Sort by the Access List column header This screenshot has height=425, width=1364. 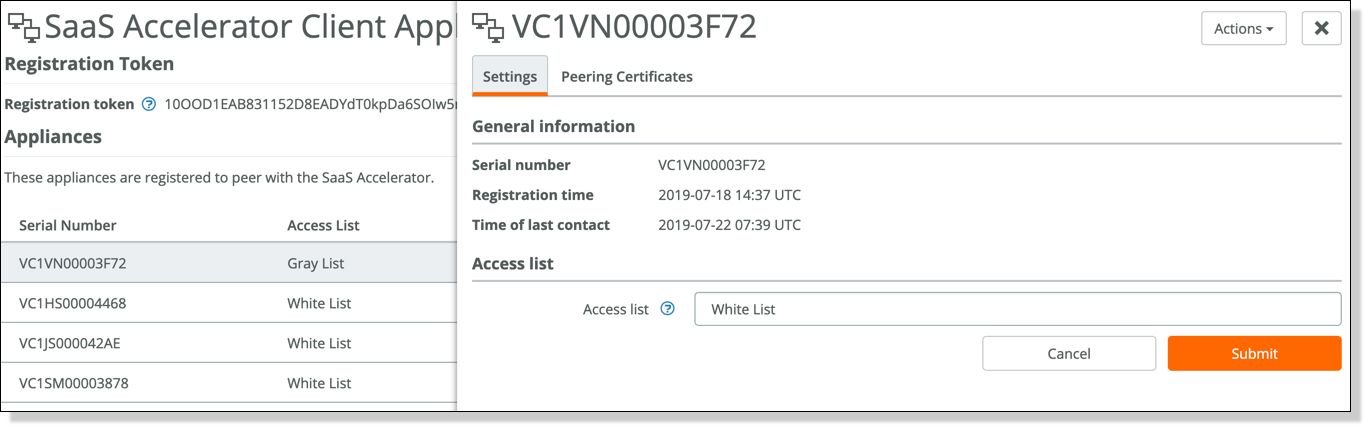point(323,225)
